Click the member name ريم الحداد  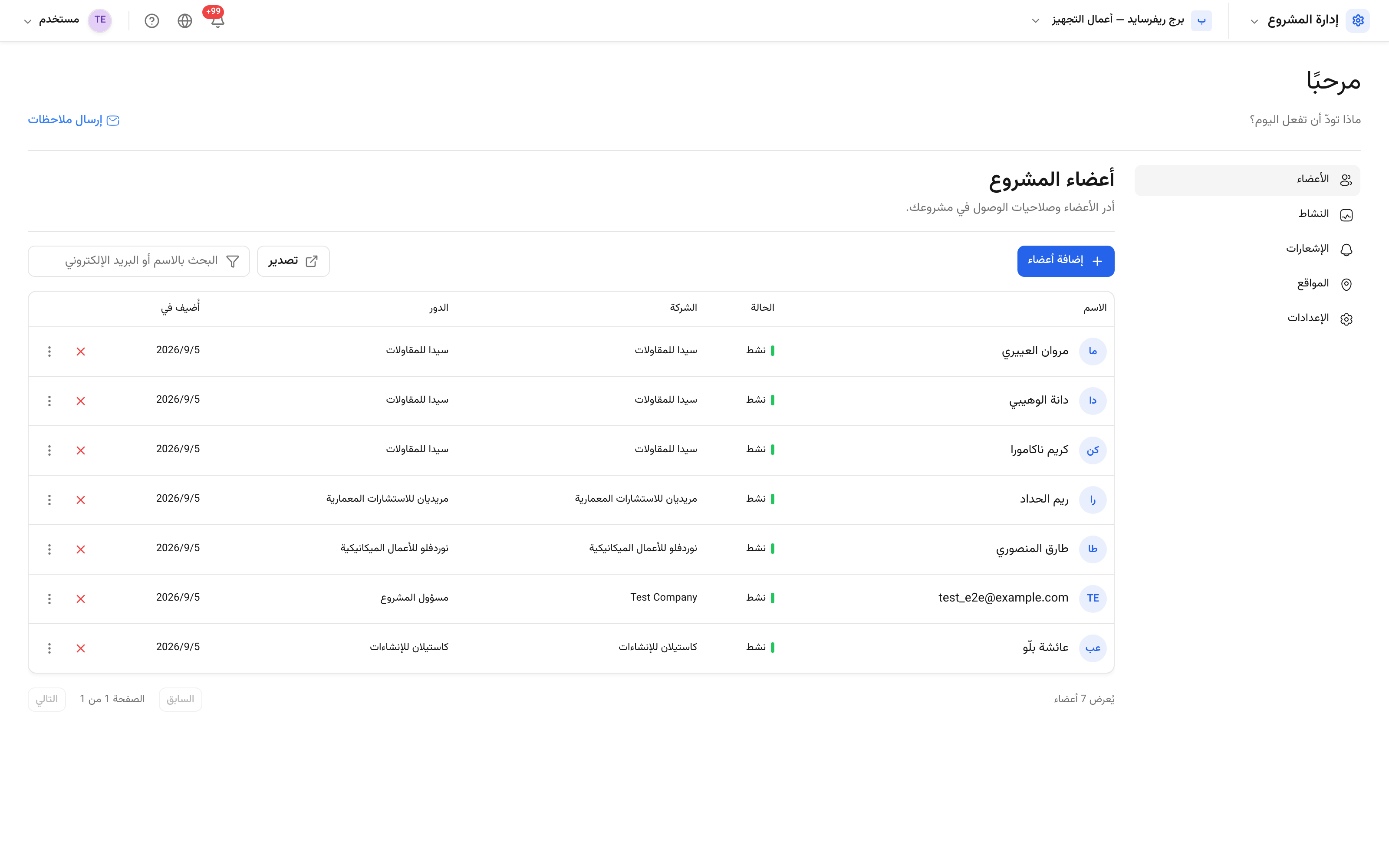(1044, 499)
